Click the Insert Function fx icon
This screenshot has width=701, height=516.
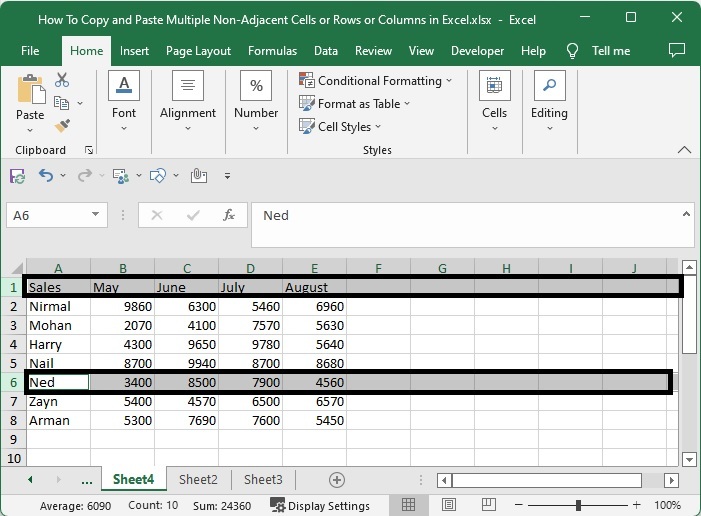(228, 215)
